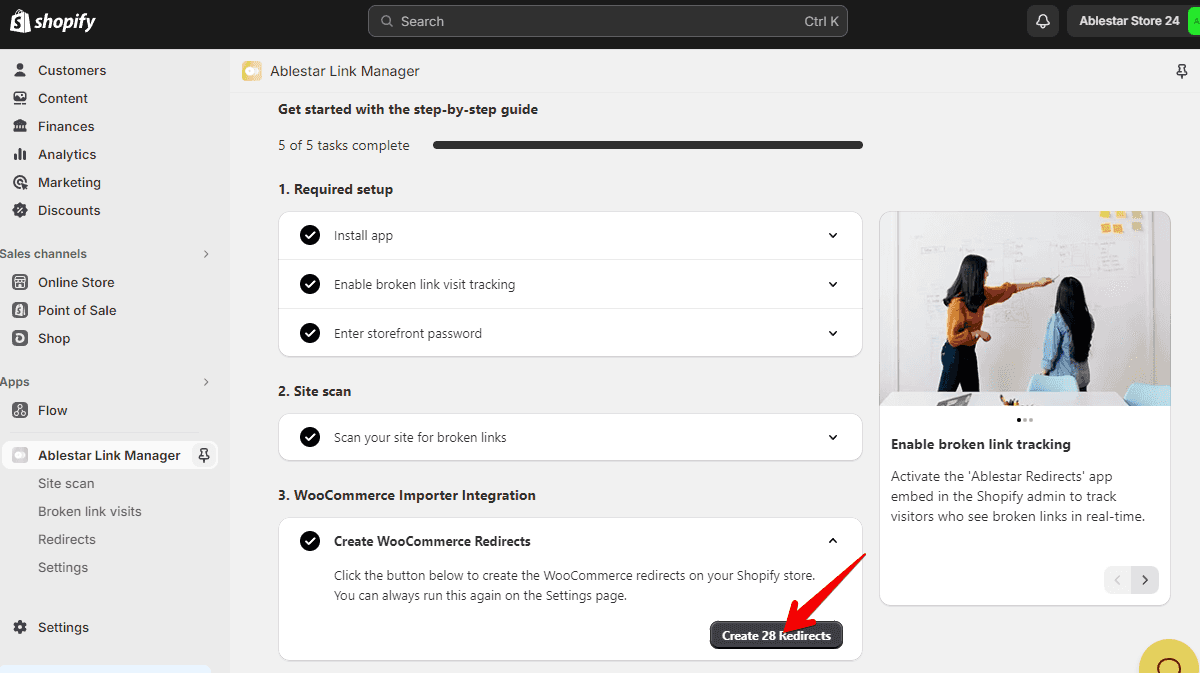Click '5 of 5 tasks complete' text
The width and height of the screenshot is (1200, 673).
tap(344, 145)
